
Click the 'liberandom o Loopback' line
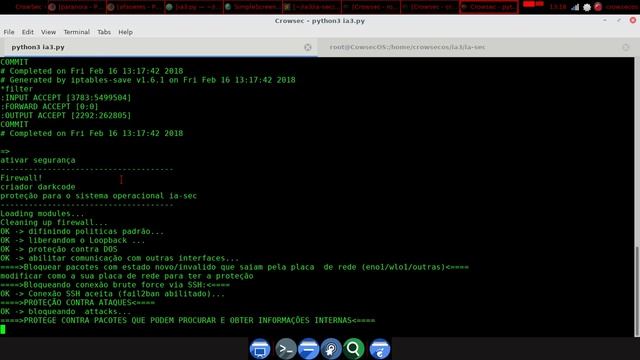73,240
